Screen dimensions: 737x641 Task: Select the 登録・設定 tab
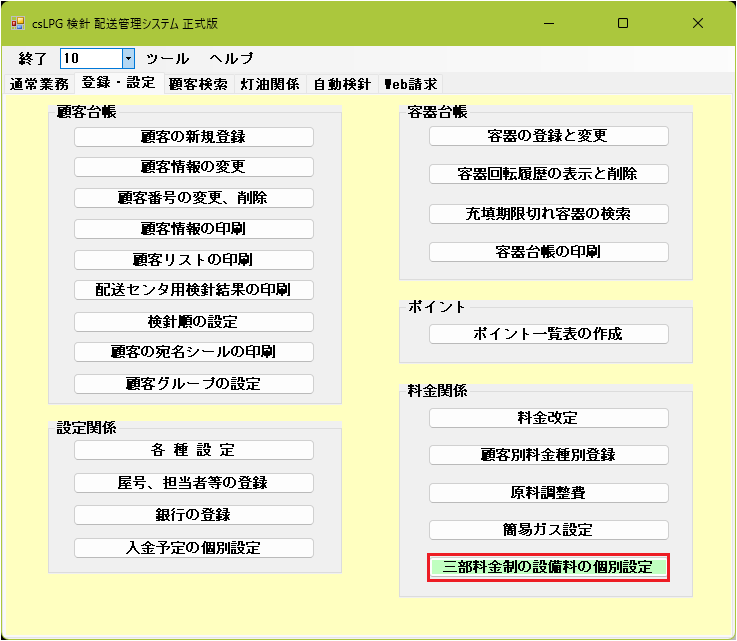pos(118,83)
